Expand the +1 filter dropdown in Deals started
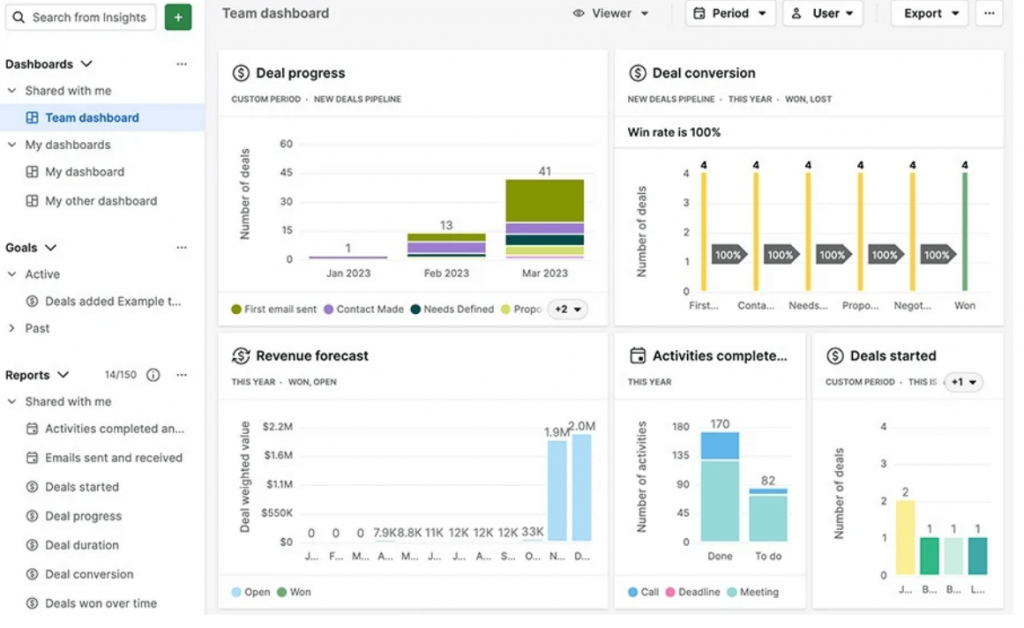1024x628 pixels. (964, 382)
